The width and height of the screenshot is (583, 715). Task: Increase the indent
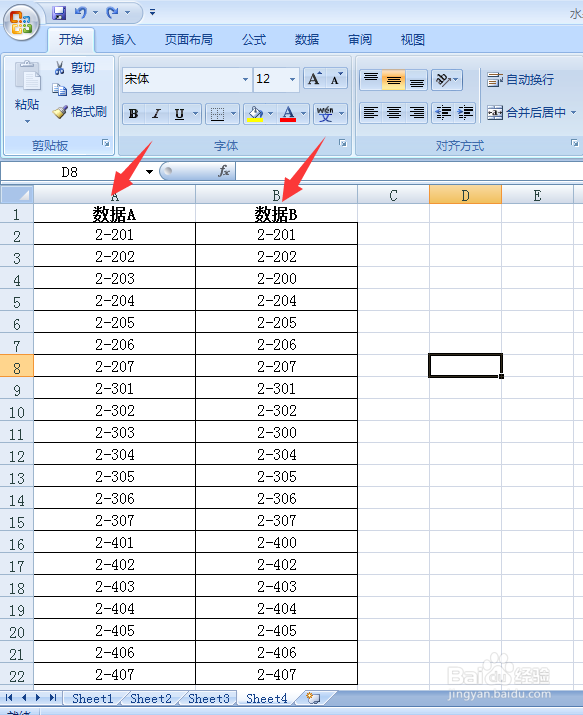[x=465, y=113]
